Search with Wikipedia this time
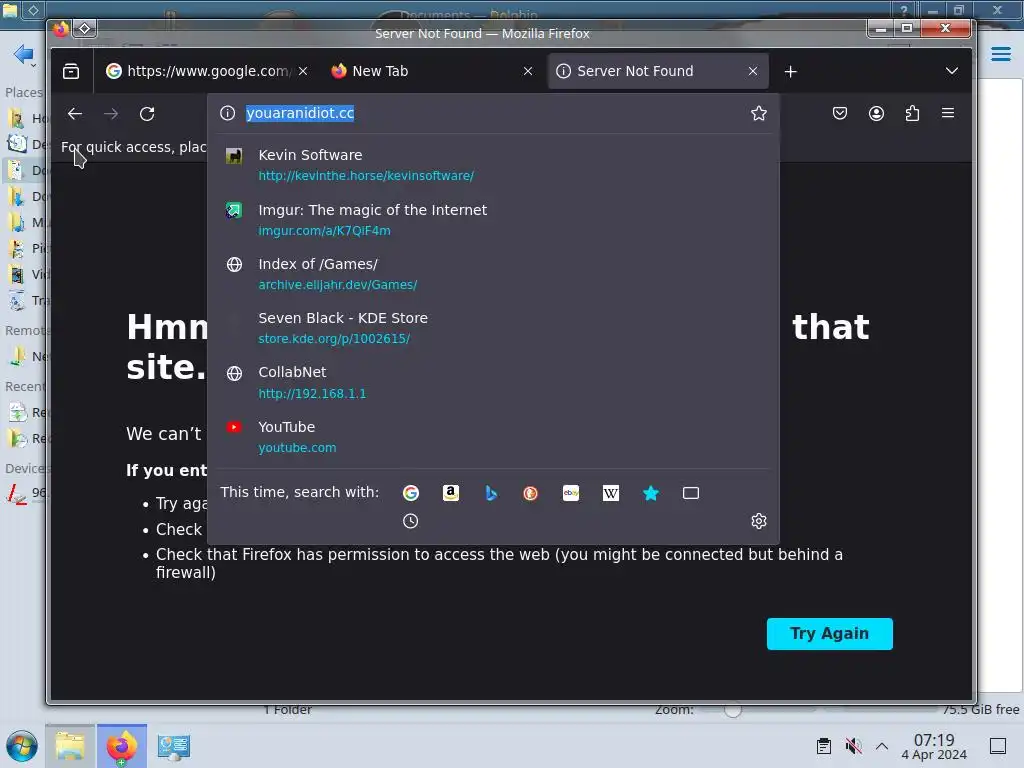Screen dimensions: 1024x768 click(611, 493)
